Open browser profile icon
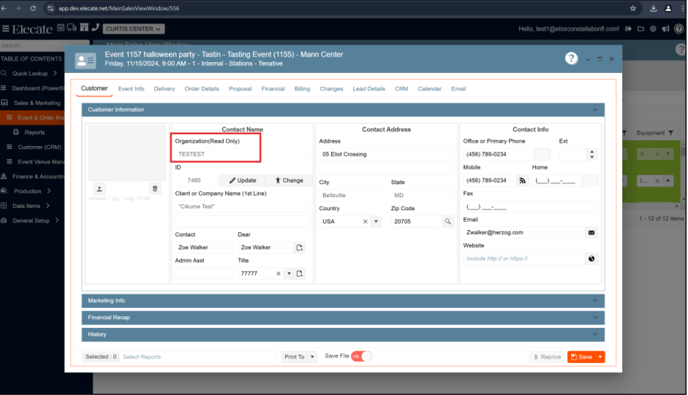This screenshot has height=395, width=688. [x=668, y=8]
